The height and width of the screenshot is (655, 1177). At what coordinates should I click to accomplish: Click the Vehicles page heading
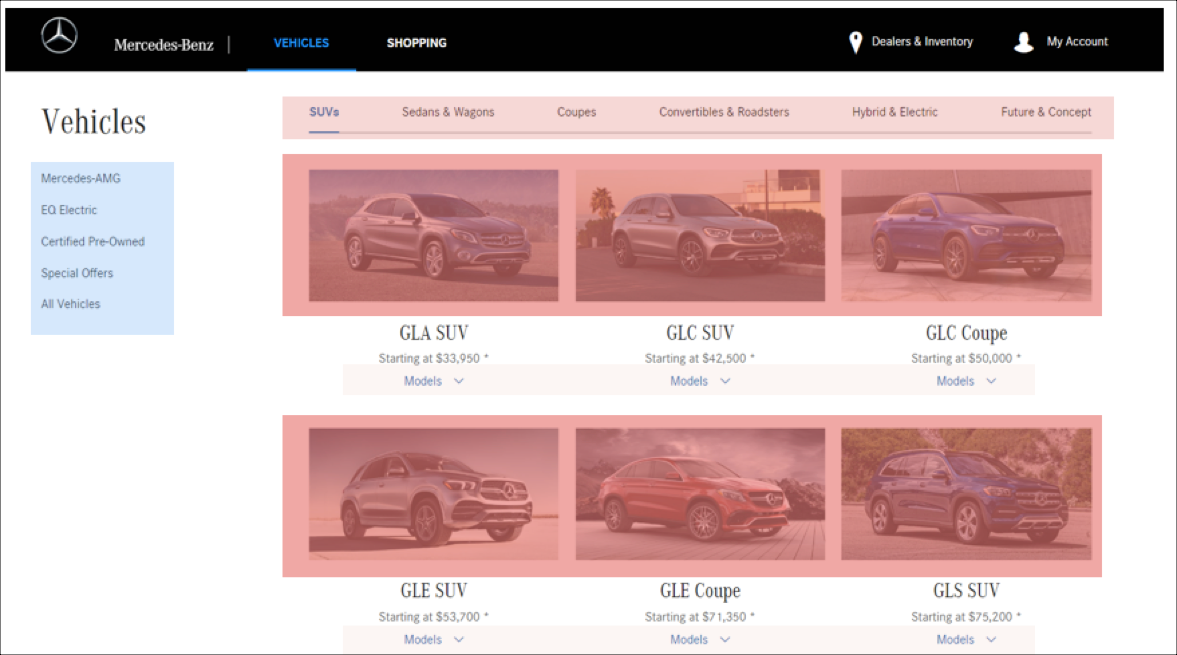(94, 122)
